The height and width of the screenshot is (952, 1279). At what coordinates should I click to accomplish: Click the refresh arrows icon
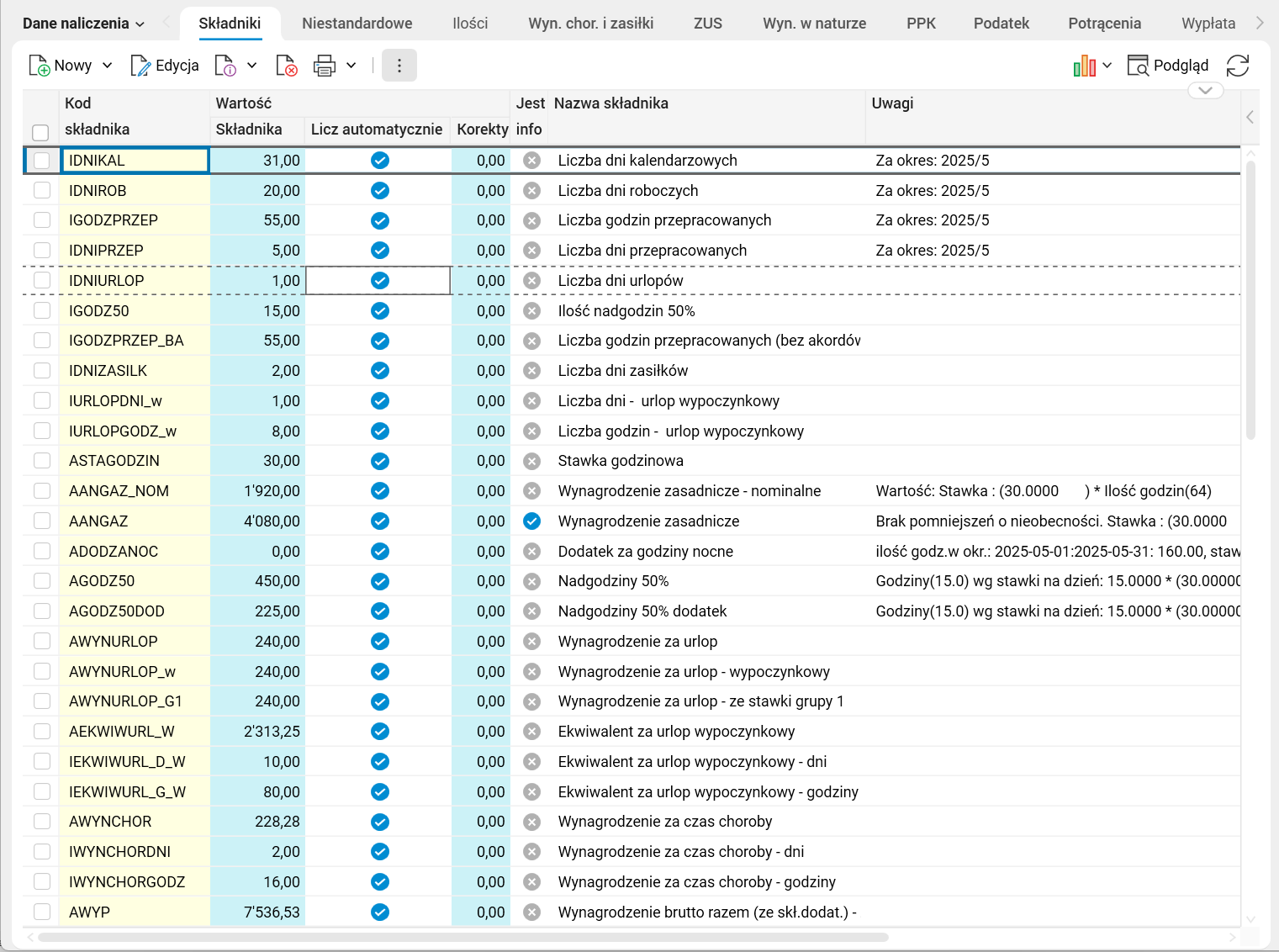pyautogui.click(x=1237, y=66)
